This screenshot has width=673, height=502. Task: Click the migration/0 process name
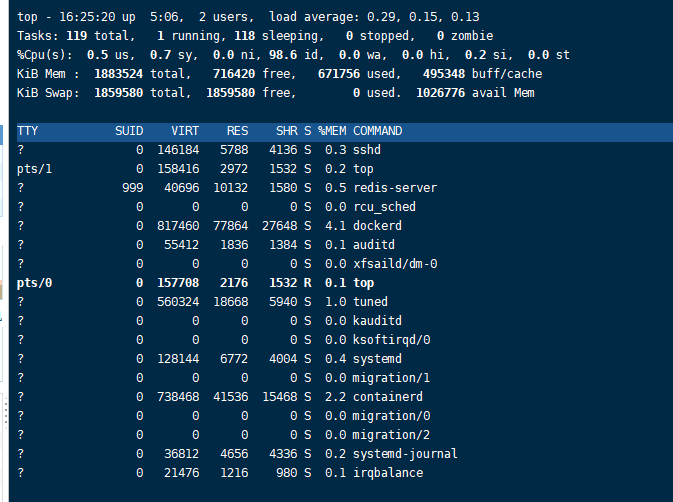(x=391, y=416)
